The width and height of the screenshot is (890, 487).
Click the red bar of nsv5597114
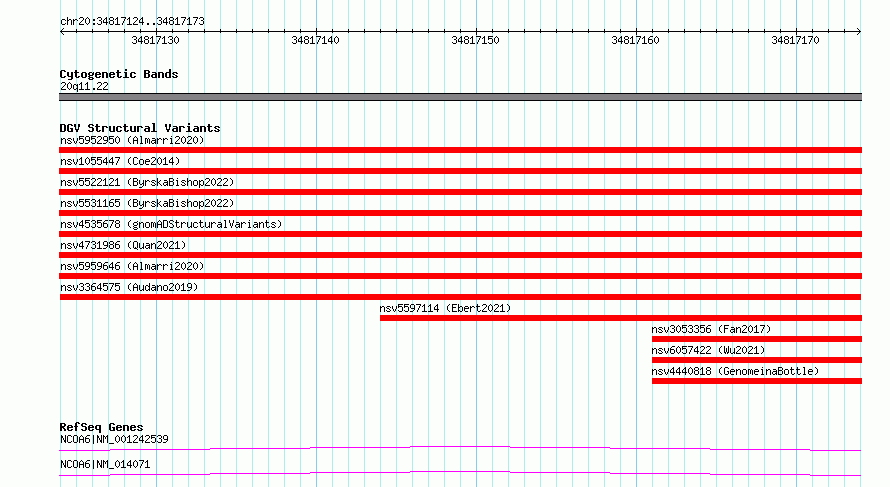[621, 318]
